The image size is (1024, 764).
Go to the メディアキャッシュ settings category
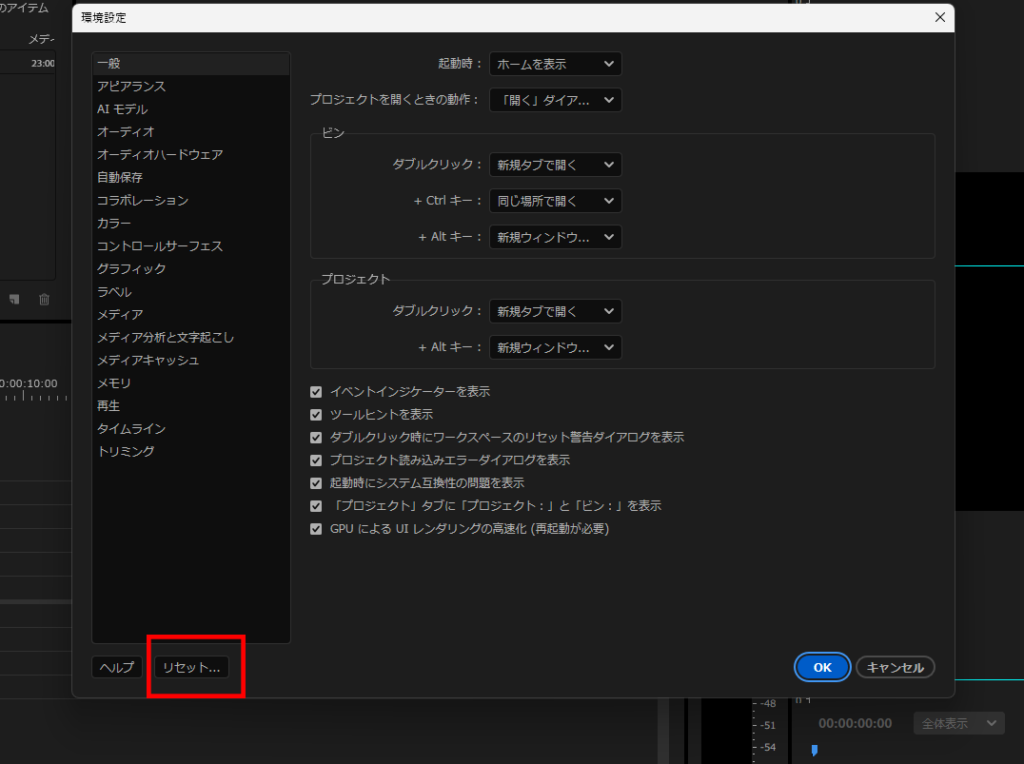[x=147, y=360]
